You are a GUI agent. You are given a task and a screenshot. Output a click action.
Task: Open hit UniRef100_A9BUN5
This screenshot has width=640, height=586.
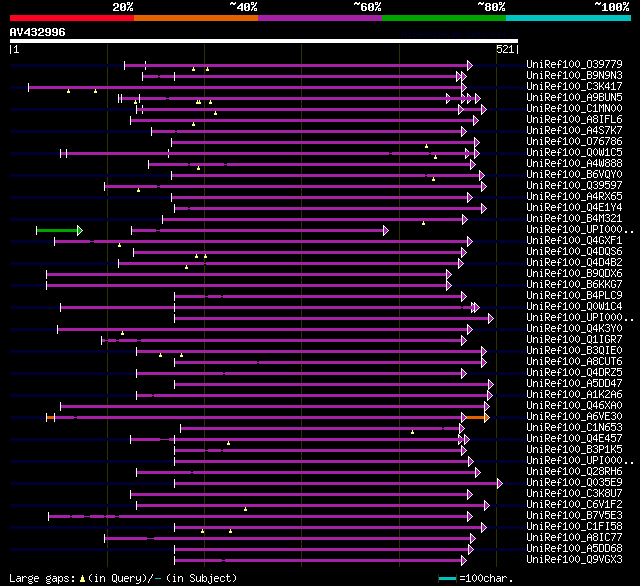[x=574, y=97]
